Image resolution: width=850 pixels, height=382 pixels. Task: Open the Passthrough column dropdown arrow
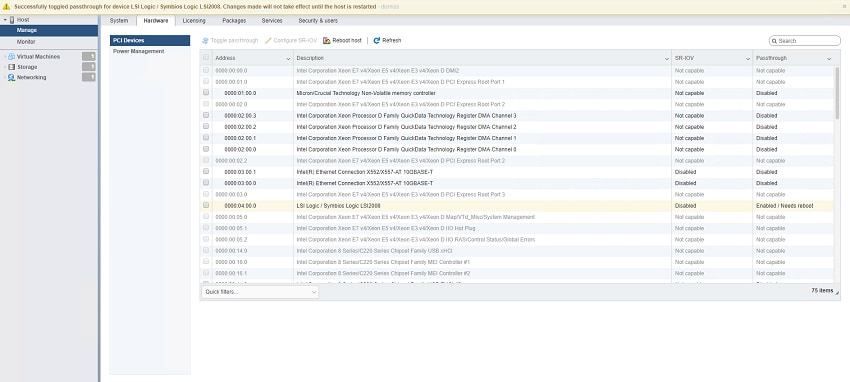[x=829, y=58]
